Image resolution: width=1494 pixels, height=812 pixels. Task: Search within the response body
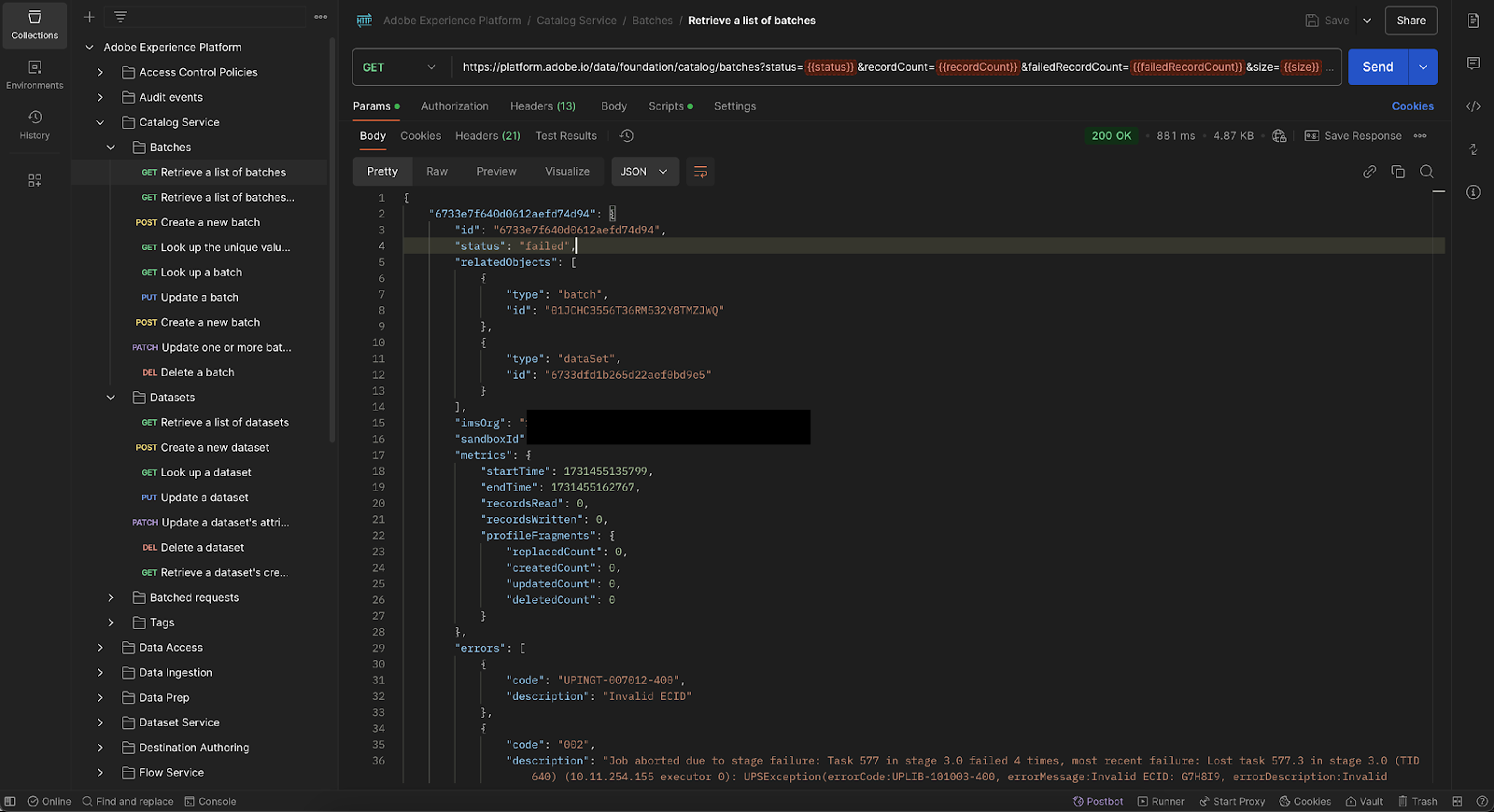[x=1427, y=172]
